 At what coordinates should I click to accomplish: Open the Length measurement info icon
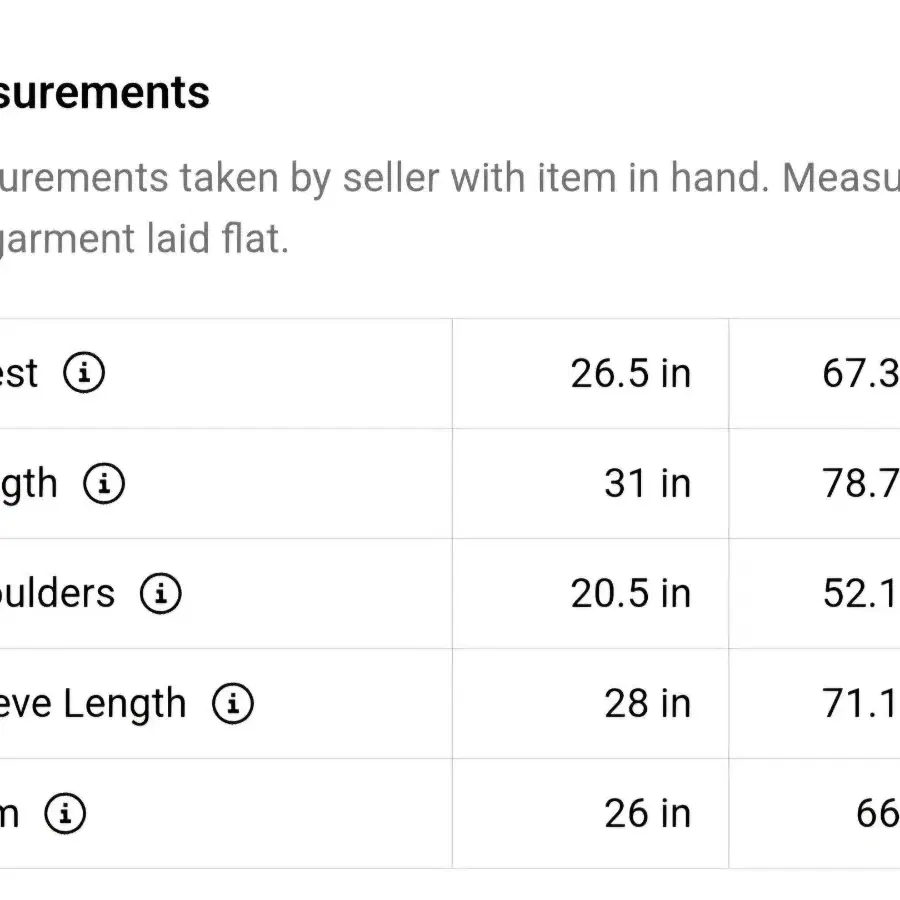coord(104,483)
